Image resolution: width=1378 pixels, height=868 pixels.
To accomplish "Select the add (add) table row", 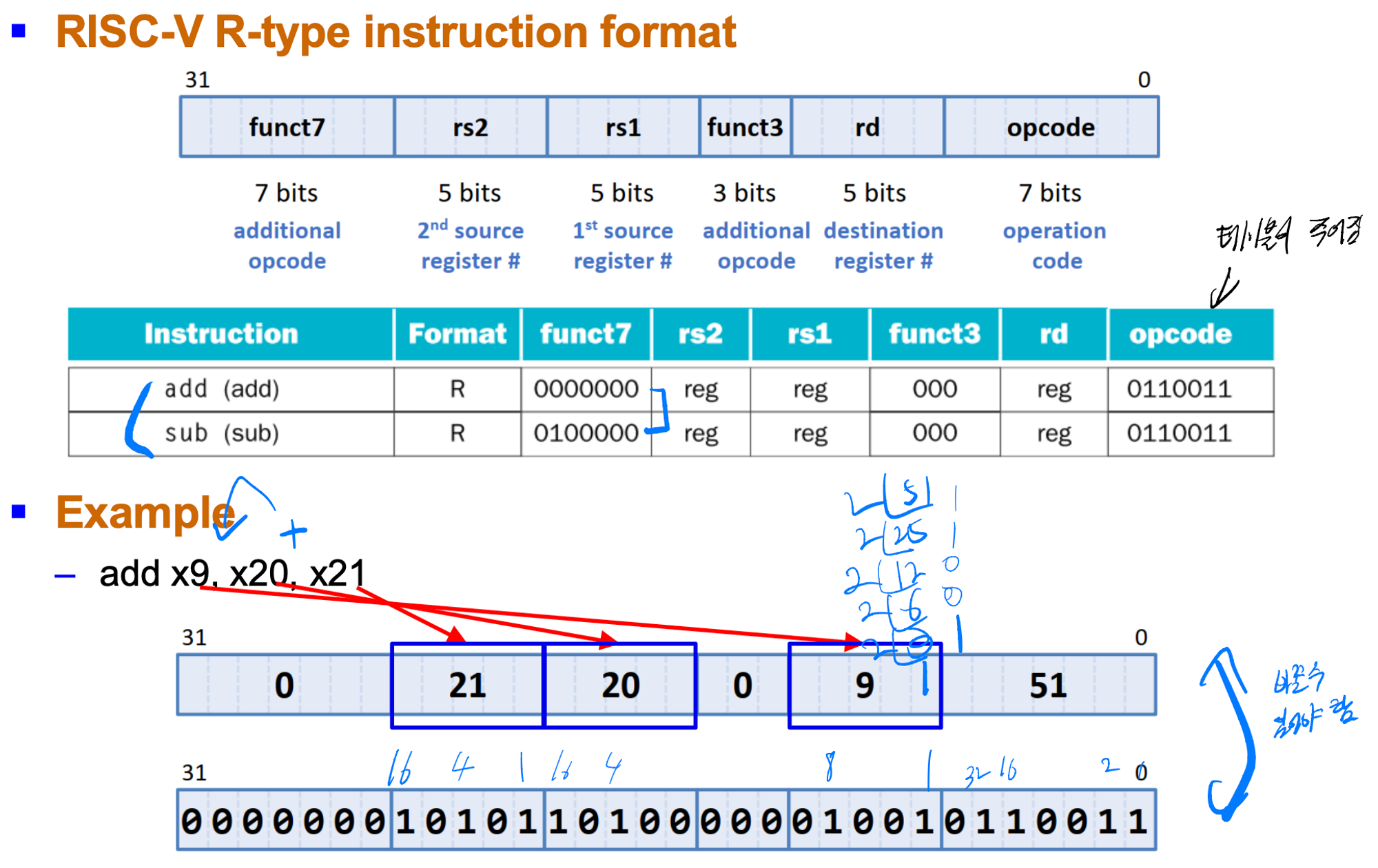I will click(x=222, y=389).
